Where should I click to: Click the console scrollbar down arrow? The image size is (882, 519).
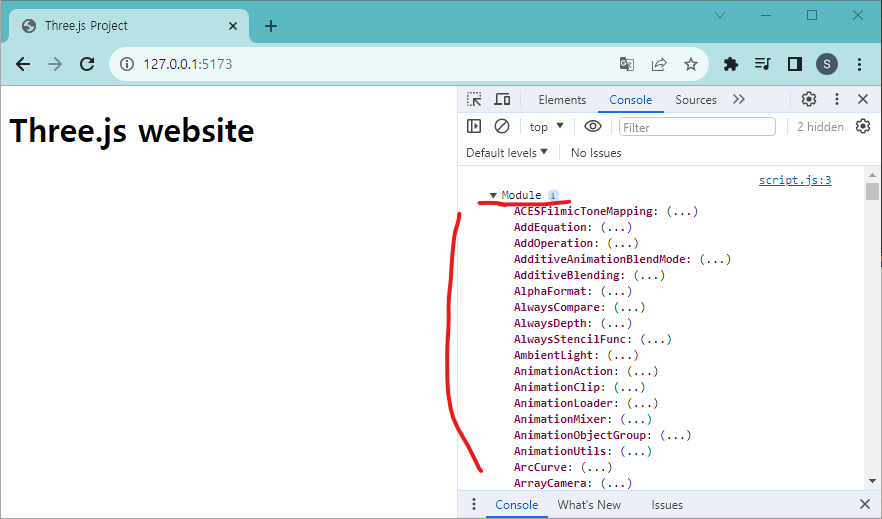pos(872,481)
